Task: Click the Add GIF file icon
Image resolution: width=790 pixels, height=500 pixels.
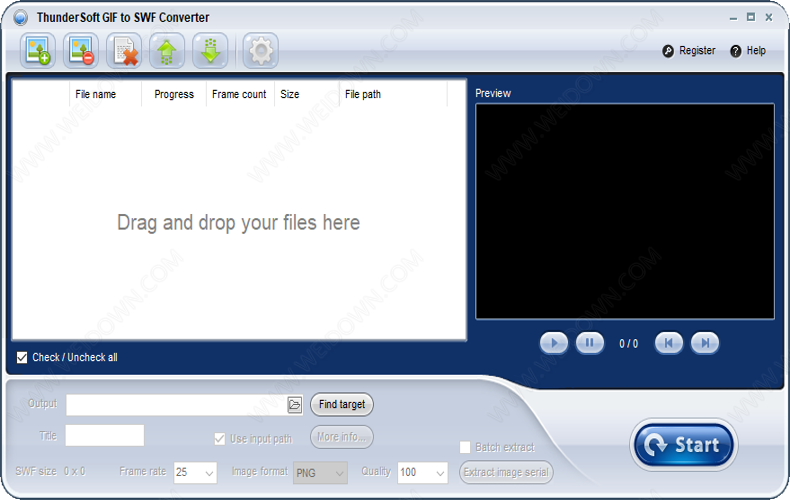Action: tap(40, 51)
